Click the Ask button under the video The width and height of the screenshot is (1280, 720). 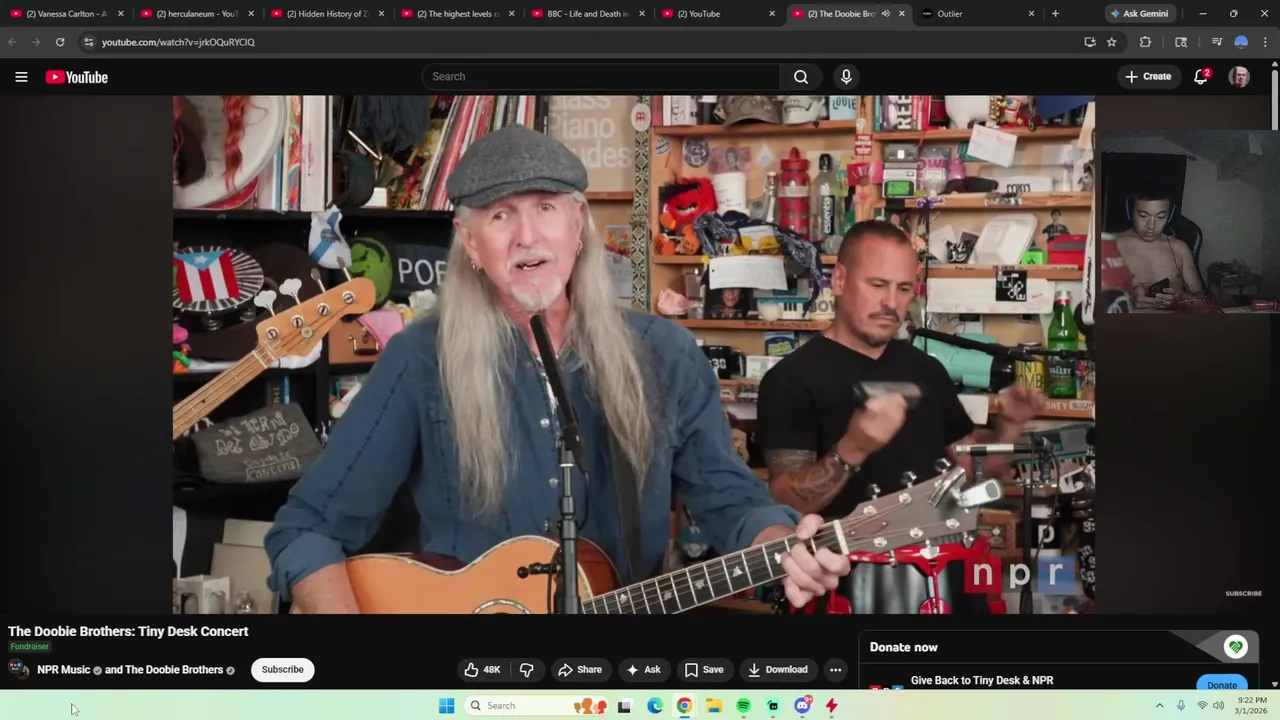(643, 670)
